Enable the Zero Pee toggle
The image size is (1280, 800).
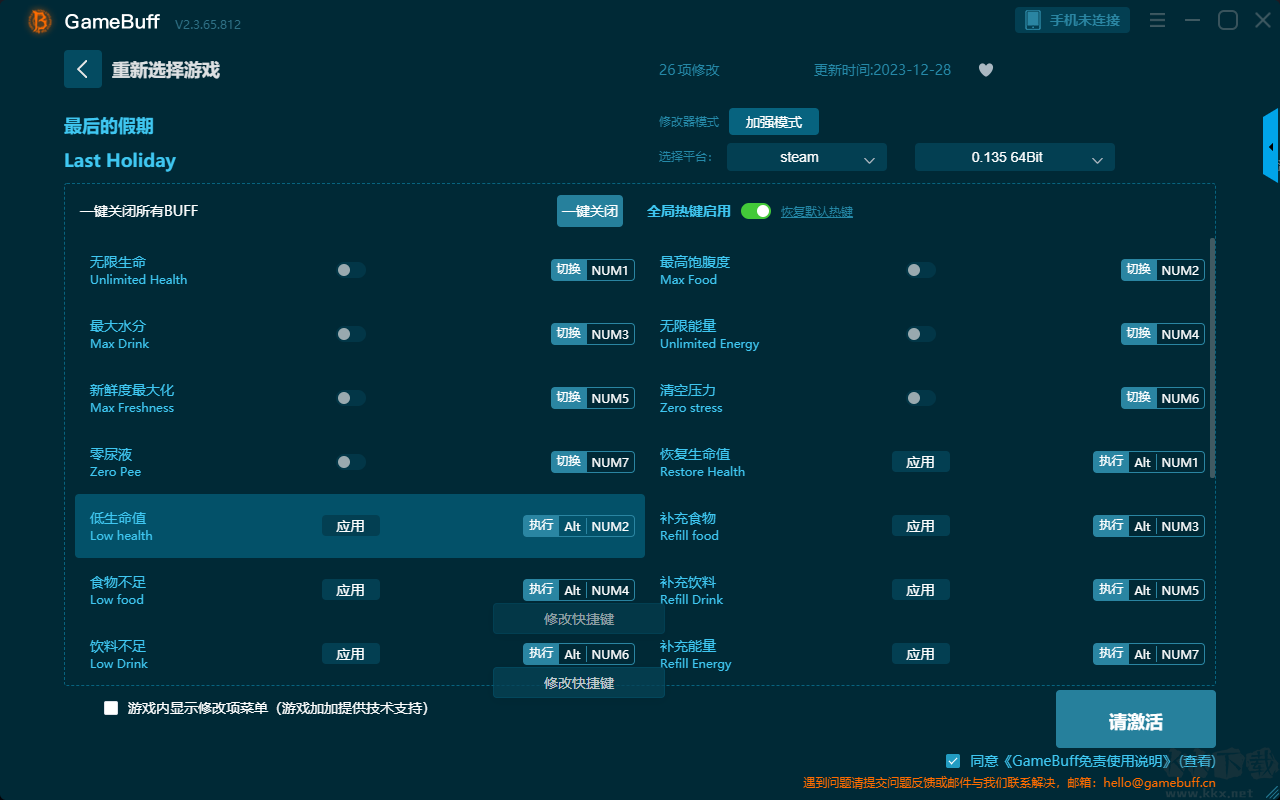[351, 462]
